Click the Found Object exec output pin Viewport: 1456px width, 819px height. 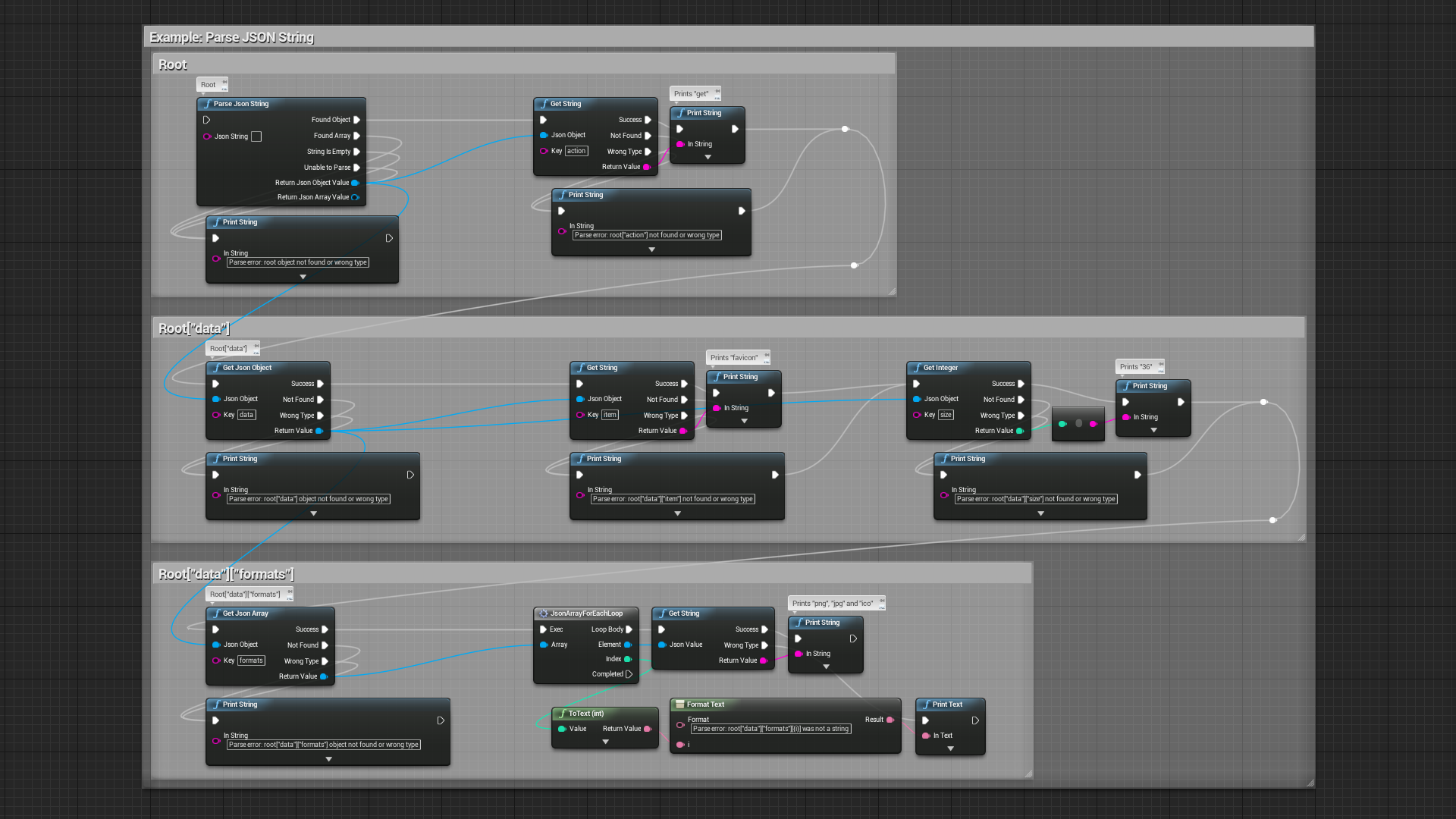(x=356, y=120)
